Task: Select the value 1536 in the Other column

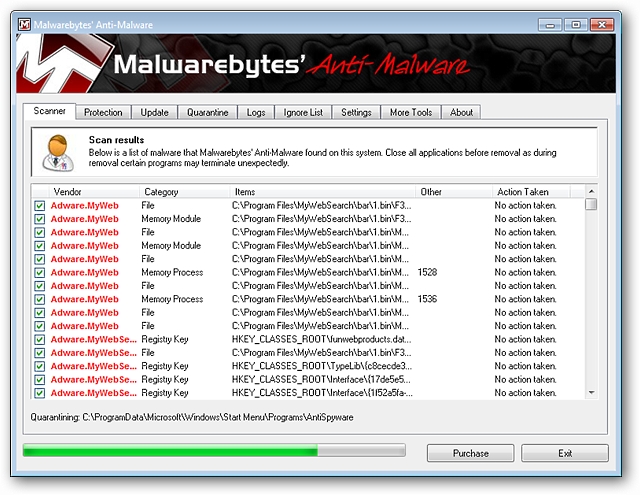Action: (x=427, y=300)
